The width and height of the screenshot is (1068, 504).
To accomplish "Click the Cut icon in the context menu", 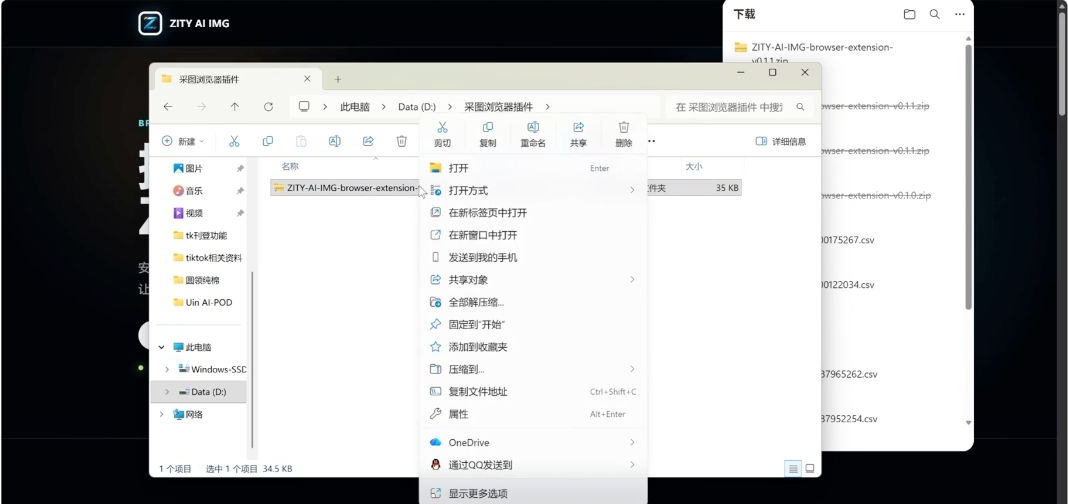I will pos(442,127).
